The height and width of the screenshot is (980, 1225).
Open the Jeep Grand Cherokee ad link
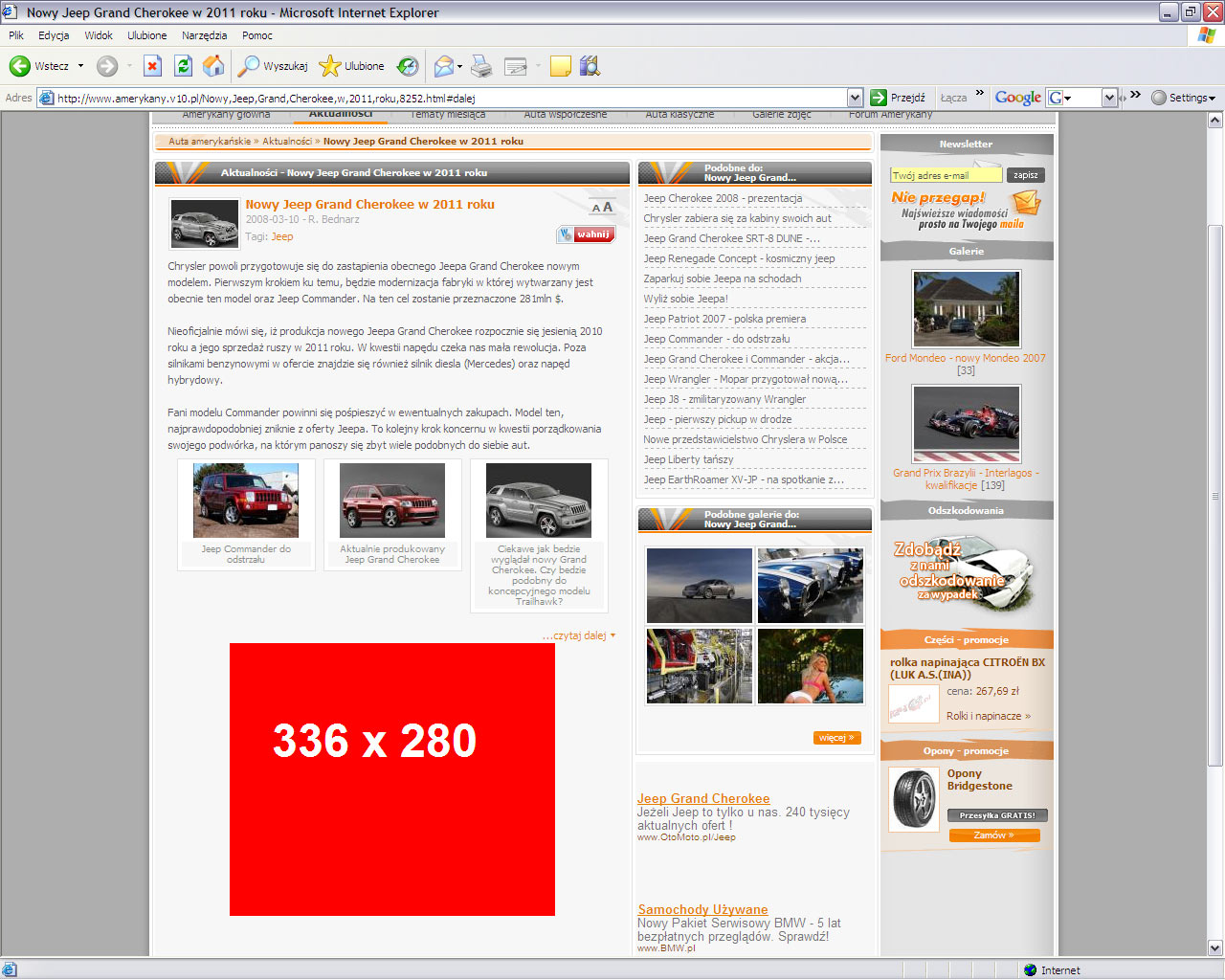[x=703, y=798]
